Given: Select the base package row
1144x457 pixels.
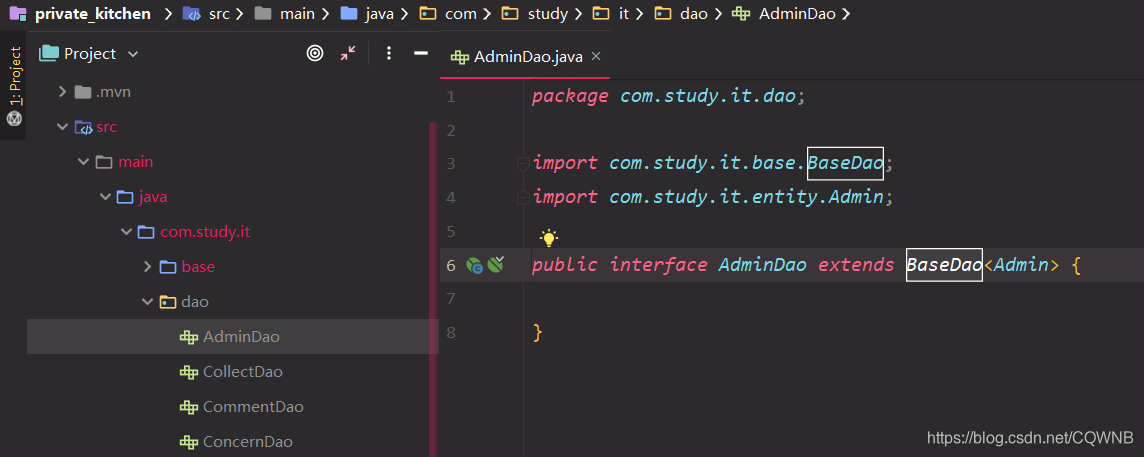Looking at the screenshot, I should click(x=233, y=267).
